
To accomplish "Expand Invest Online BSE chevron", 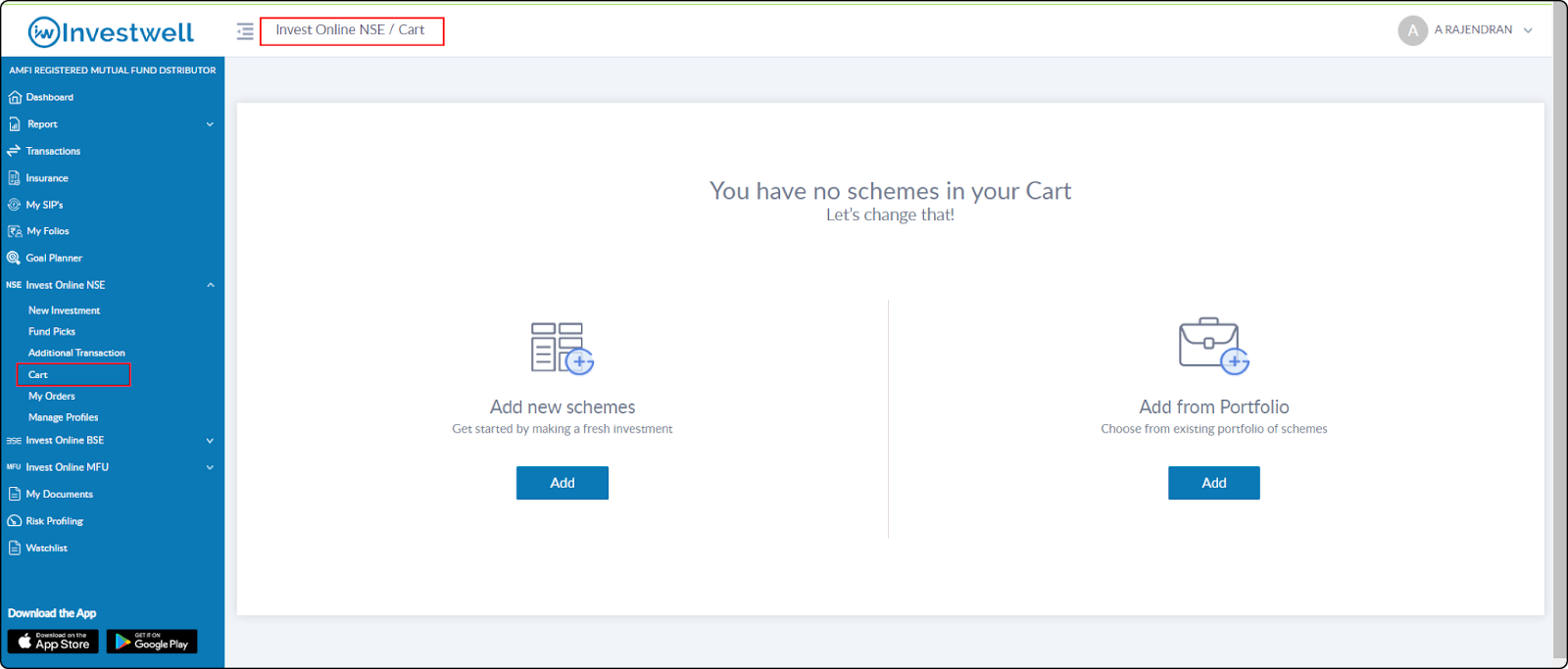I will (210, 441).
